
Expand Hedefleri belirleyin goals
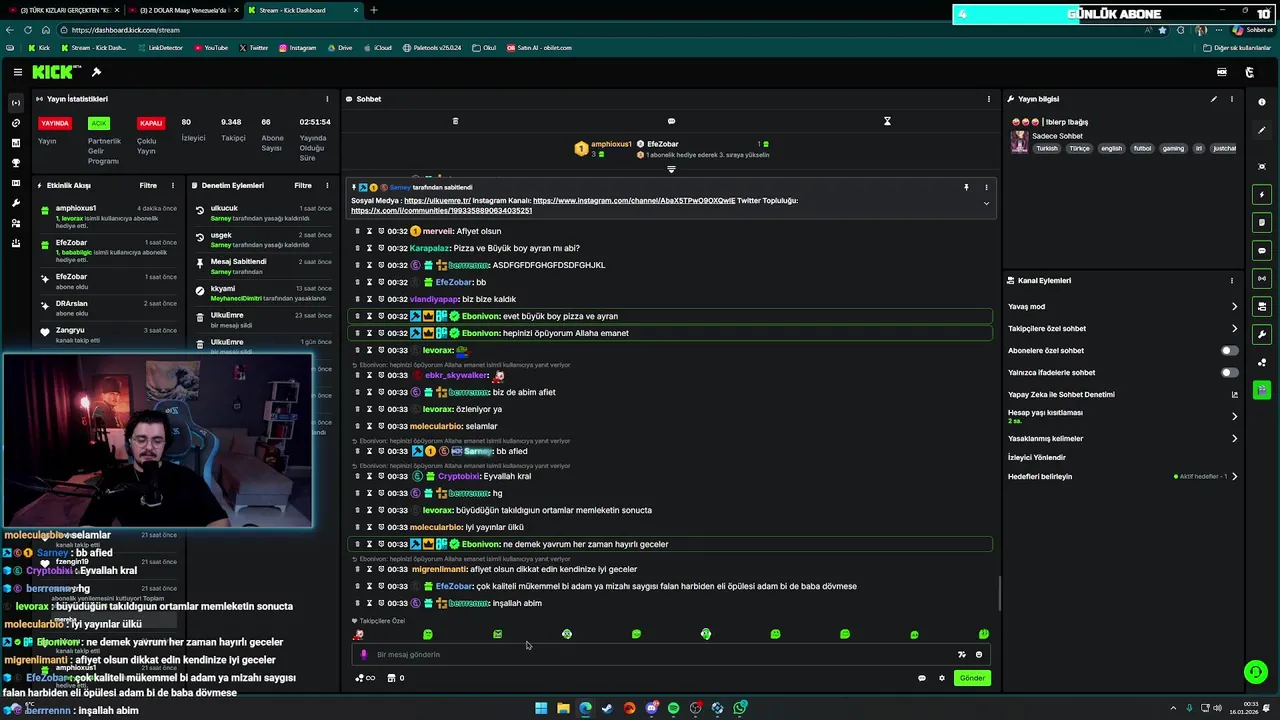[x=1234, y=477]
